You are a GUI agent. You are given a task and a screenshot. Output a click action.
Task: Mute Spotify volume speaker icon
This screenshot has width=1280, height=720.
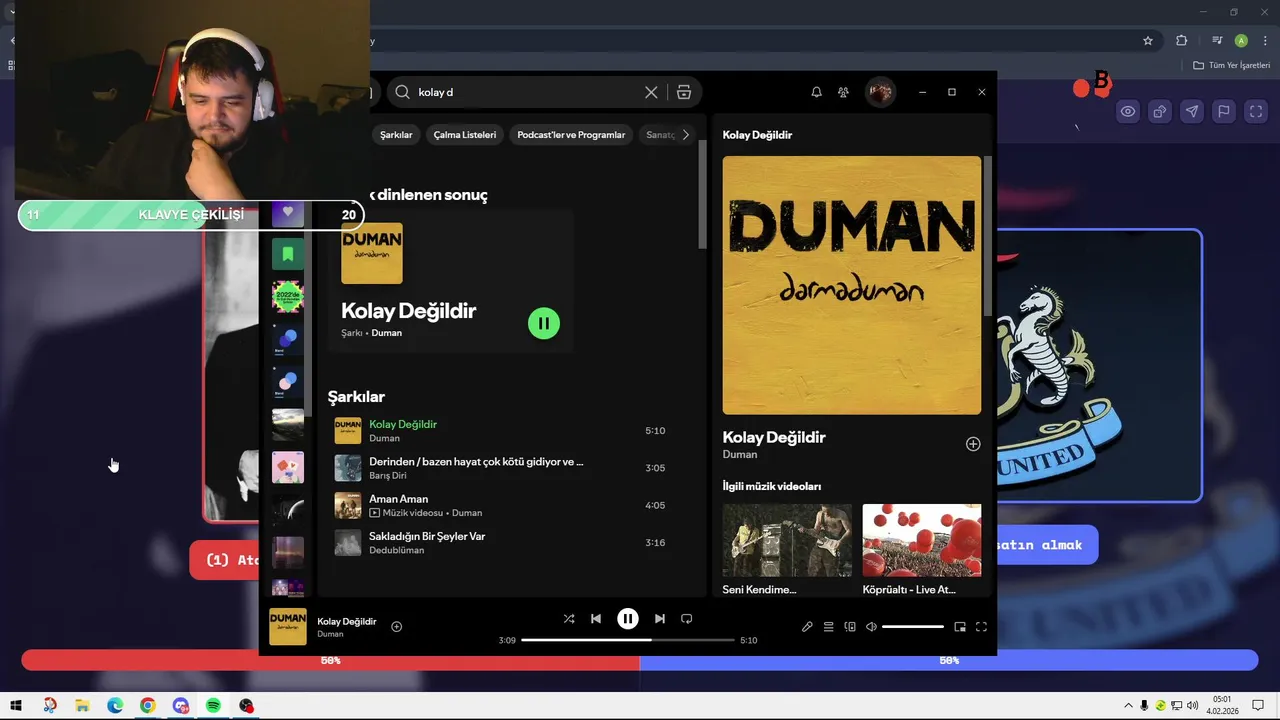click(871, 627)
